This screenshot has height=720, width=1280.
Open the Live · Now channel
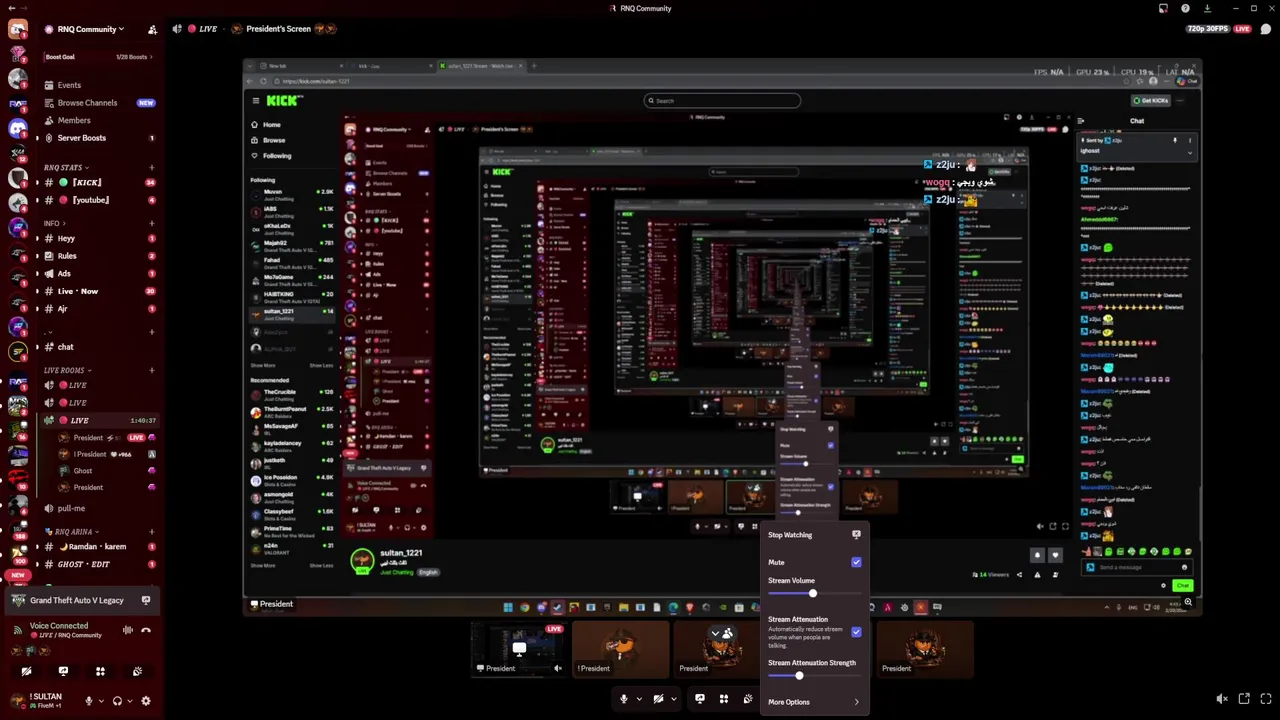98,291
